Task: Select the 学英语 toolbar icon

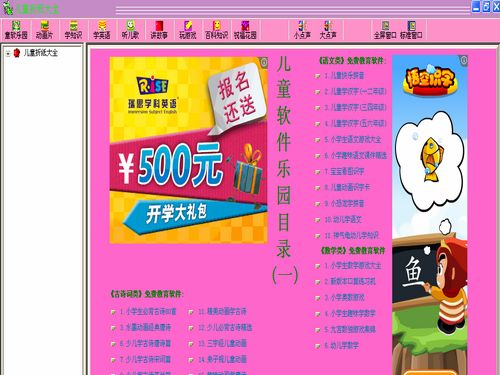Action: [x=102, y=30]
